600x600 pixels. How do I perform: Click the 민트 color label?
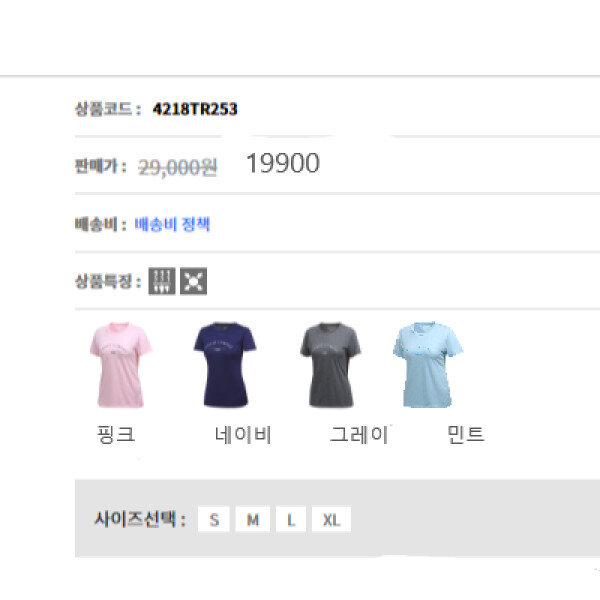[x=465, y=434]
